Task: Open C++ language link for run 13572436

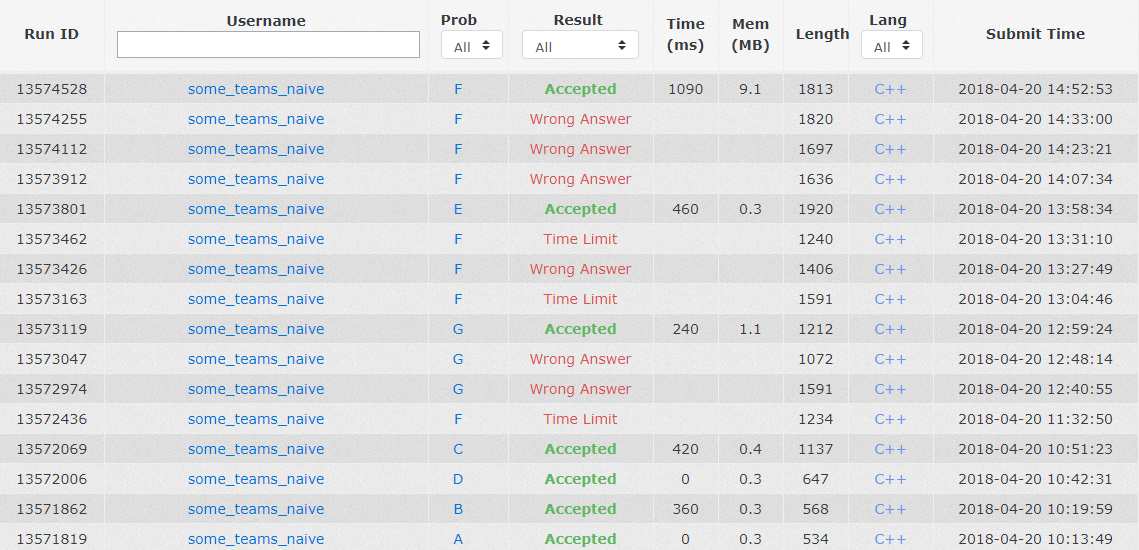Action: 890,419
